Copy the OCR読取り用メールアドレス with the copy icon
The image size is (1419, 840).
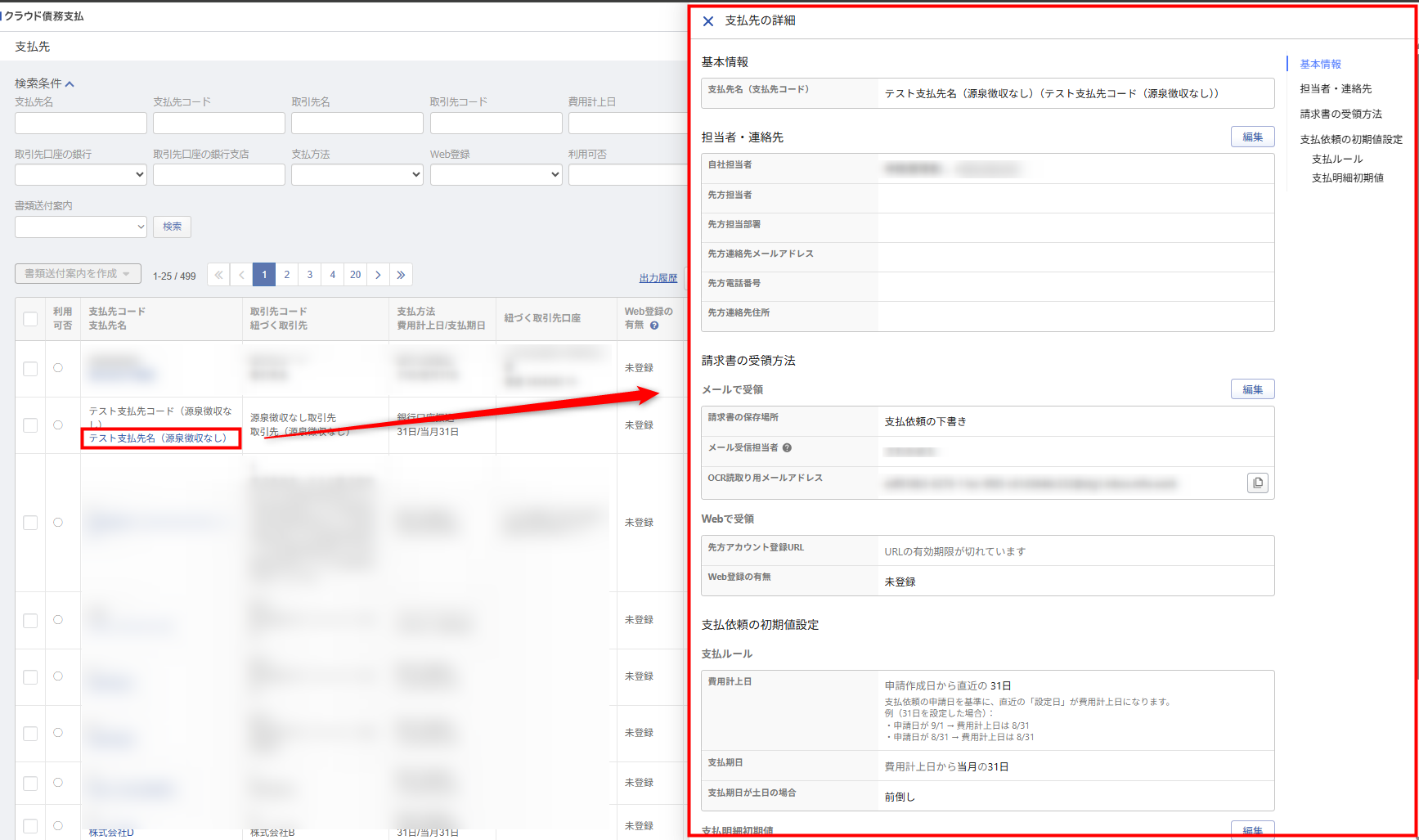tap(1257, 483)
